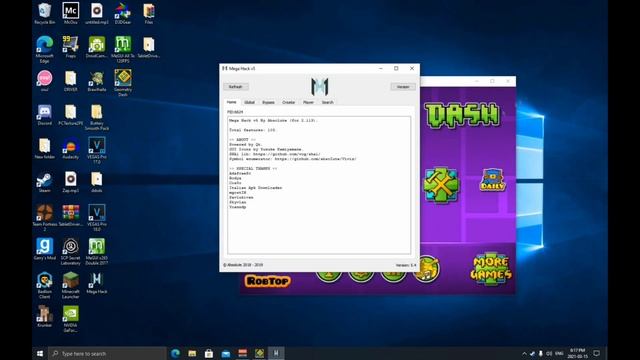Select the osu! desktop shortcut
Image resolution: width=640 pixels, height=360 pixels.
(44, 81)
